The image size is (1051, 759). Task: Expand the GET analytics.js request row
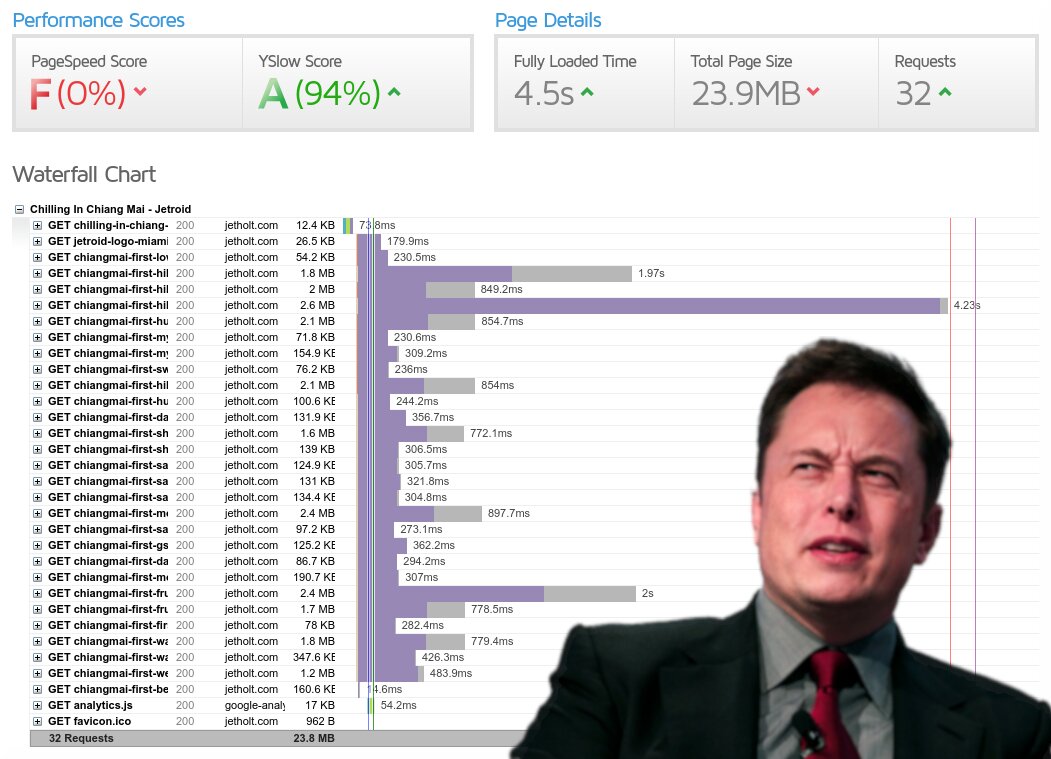coord(38,706)
